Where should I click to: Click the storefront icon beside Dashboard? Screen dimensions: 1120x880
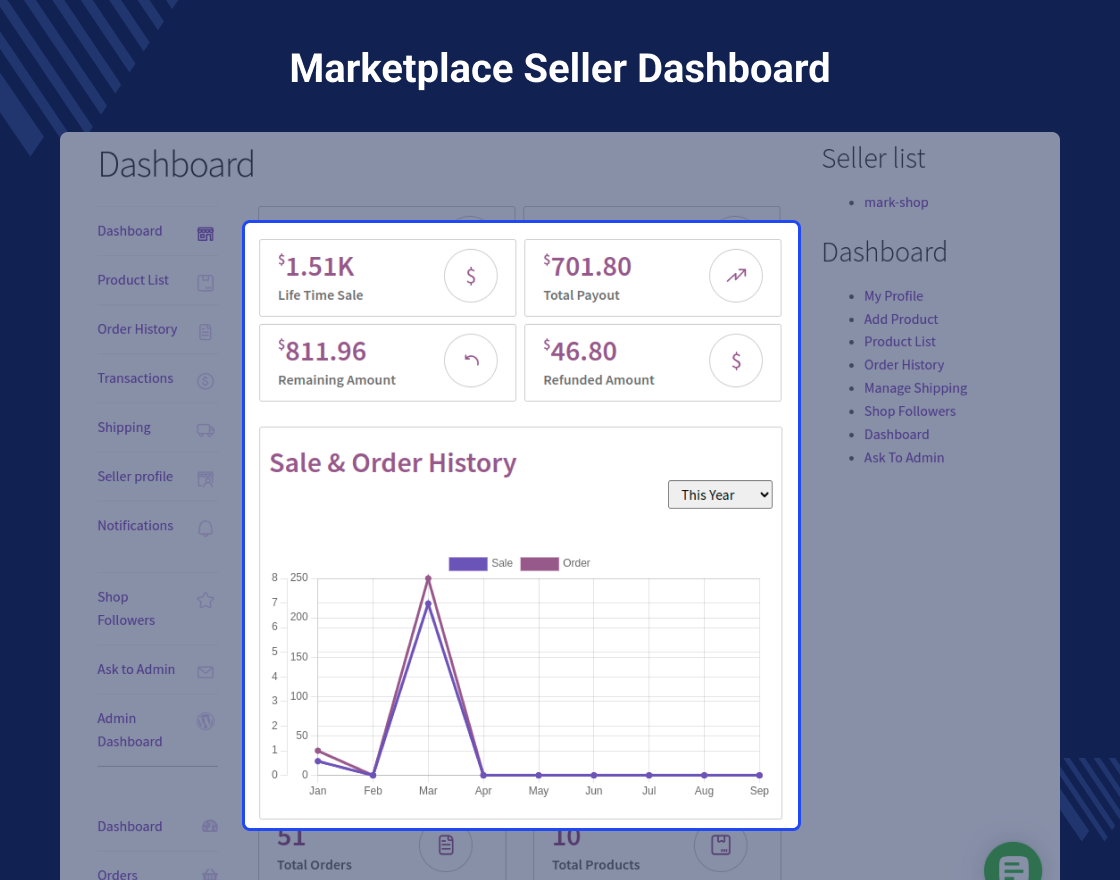tap(205, 232)
